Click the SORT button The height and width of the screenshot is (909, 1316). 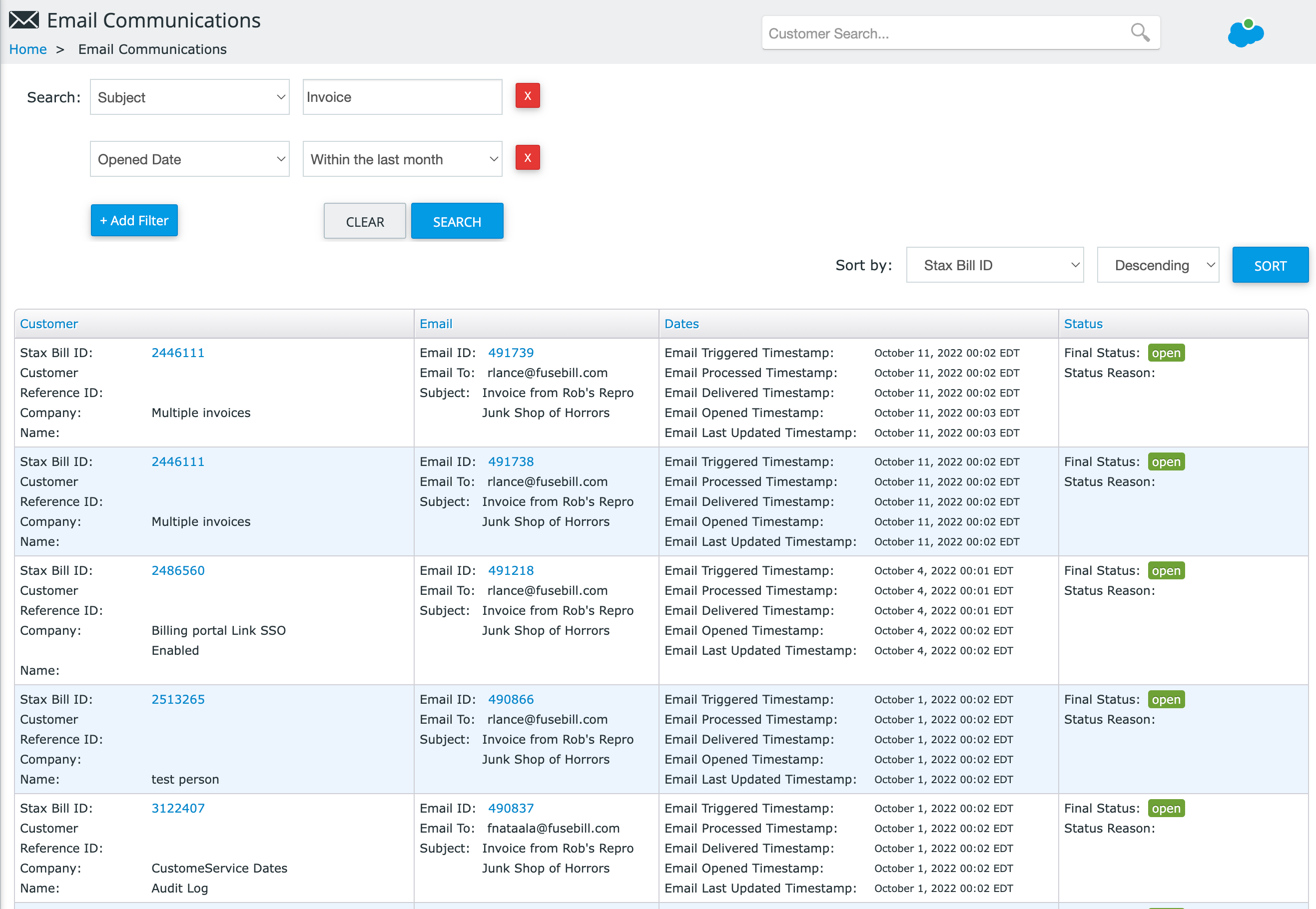tap(1270, 265)
